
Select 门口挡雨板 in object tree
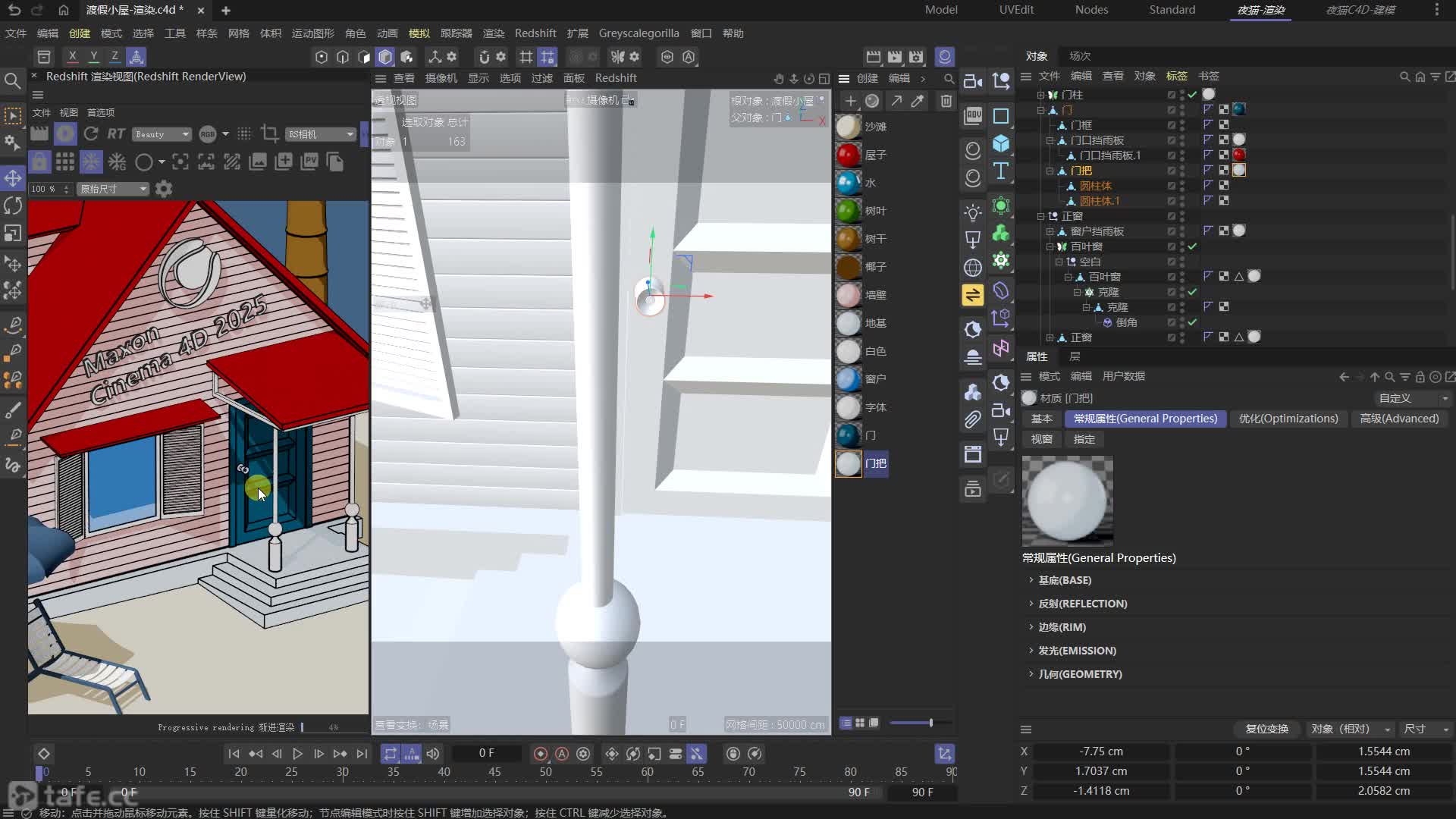(x=1097, y=140)
